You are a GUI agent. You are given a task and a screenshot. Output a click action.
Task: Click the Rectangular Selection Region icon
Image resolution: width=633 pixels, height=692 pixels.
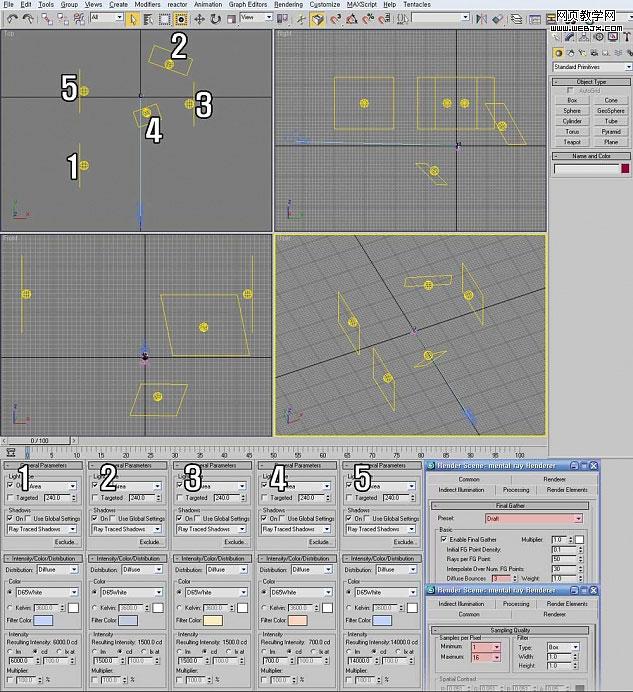[164, 19]
